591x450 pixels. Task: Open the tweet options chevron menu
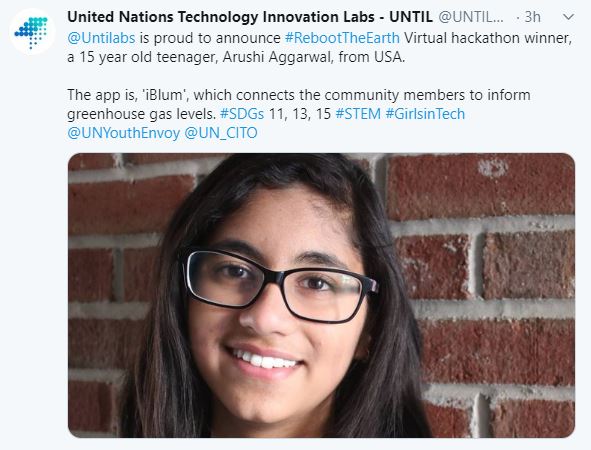[x=568, y=17]
